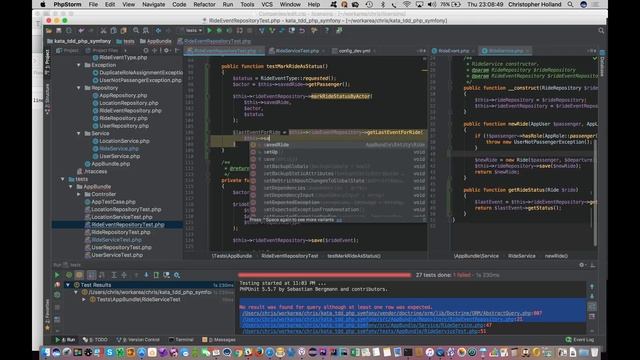The image size is (640, 360).
Task: Open UserServiceTest.php in project tree
Action: coord(117,255)
